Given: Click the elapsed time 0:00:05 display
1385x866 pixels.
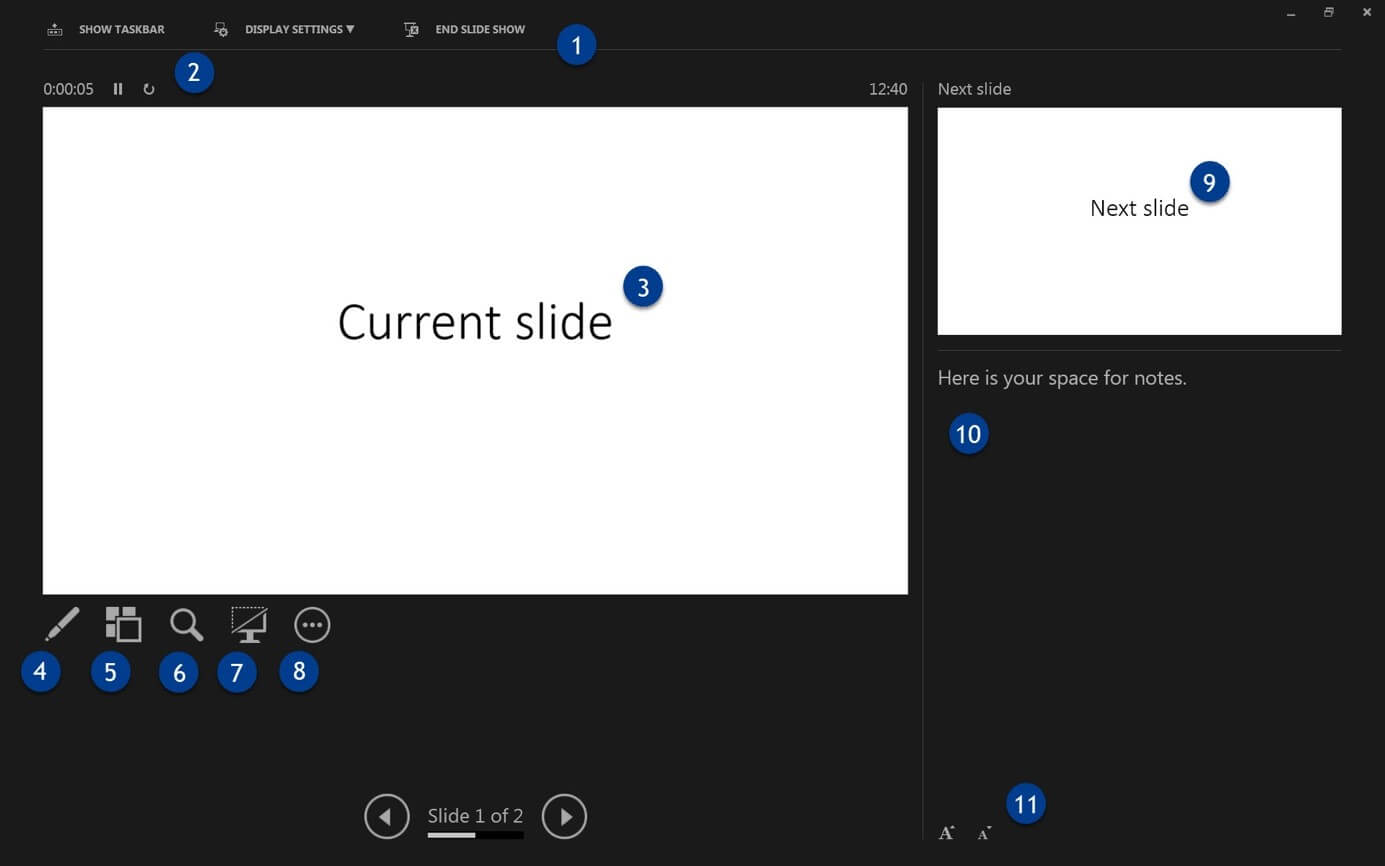Looking at the screenshot, I should tap(68, 89).
